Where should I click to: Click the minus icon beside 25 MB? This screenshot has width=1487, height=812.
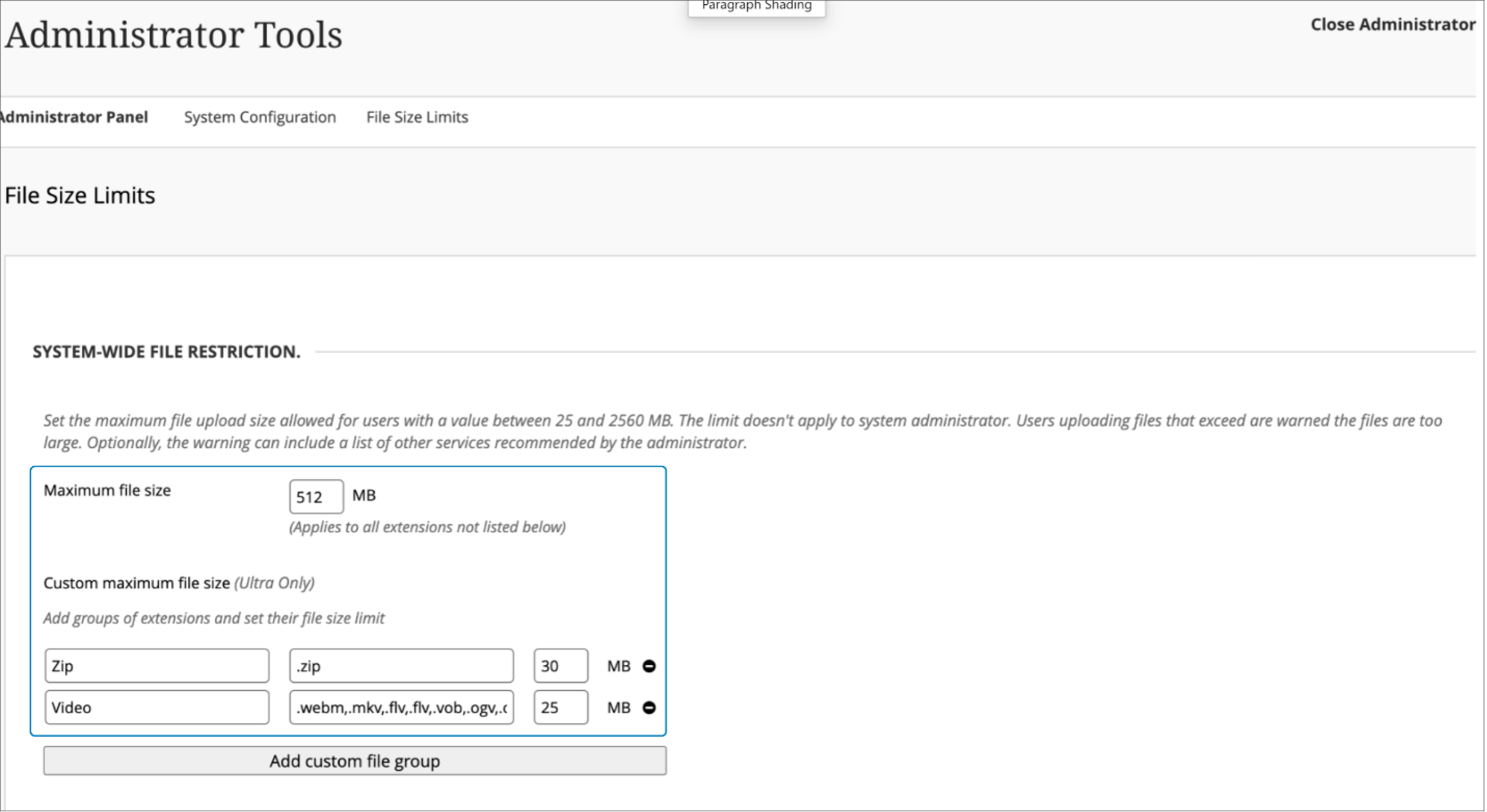click(x=649, y=707)
